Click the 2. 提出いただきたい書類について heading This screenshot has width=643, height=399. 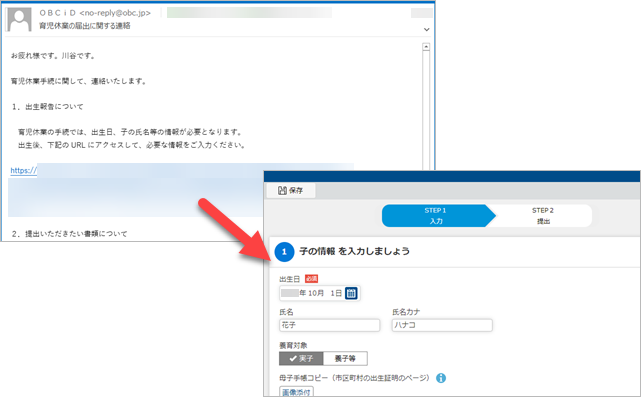coord(69,234)
